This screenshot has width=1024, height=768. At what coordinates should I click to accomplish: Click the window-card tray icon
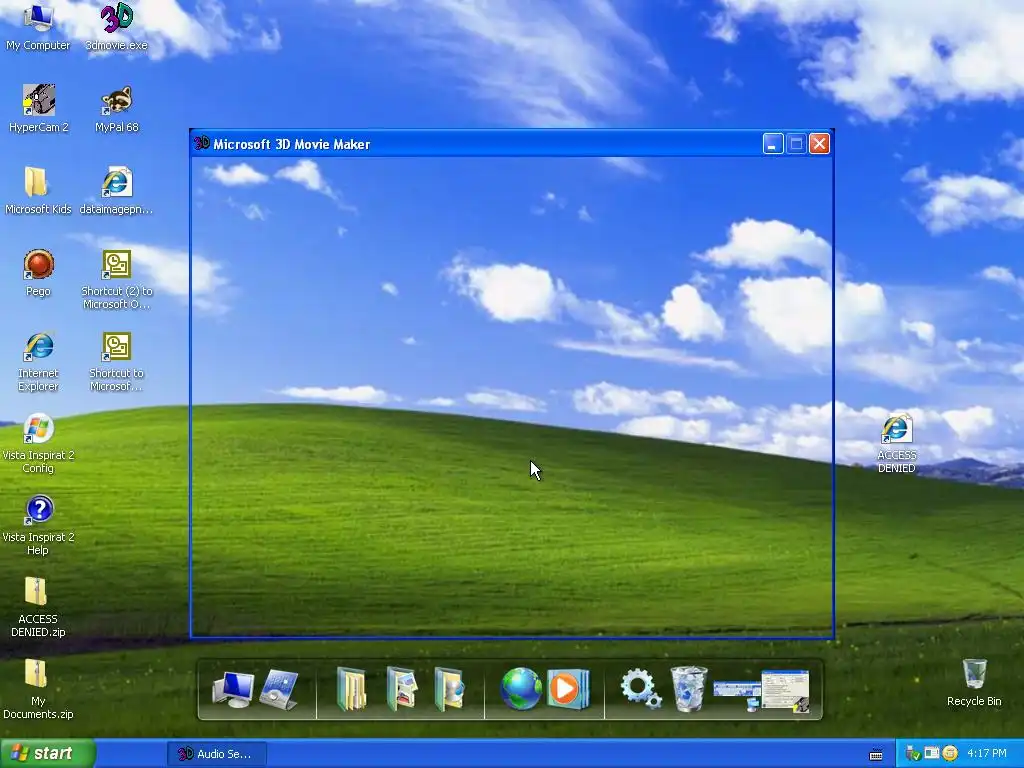tap(932, 753)
